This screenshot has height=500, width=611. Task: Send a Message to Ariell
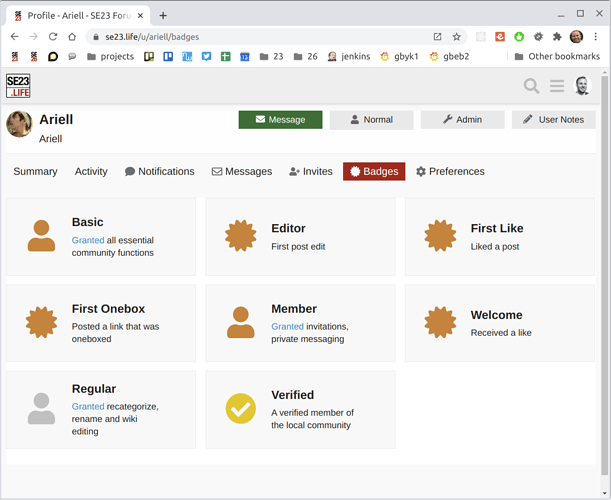tap(280, 120)
